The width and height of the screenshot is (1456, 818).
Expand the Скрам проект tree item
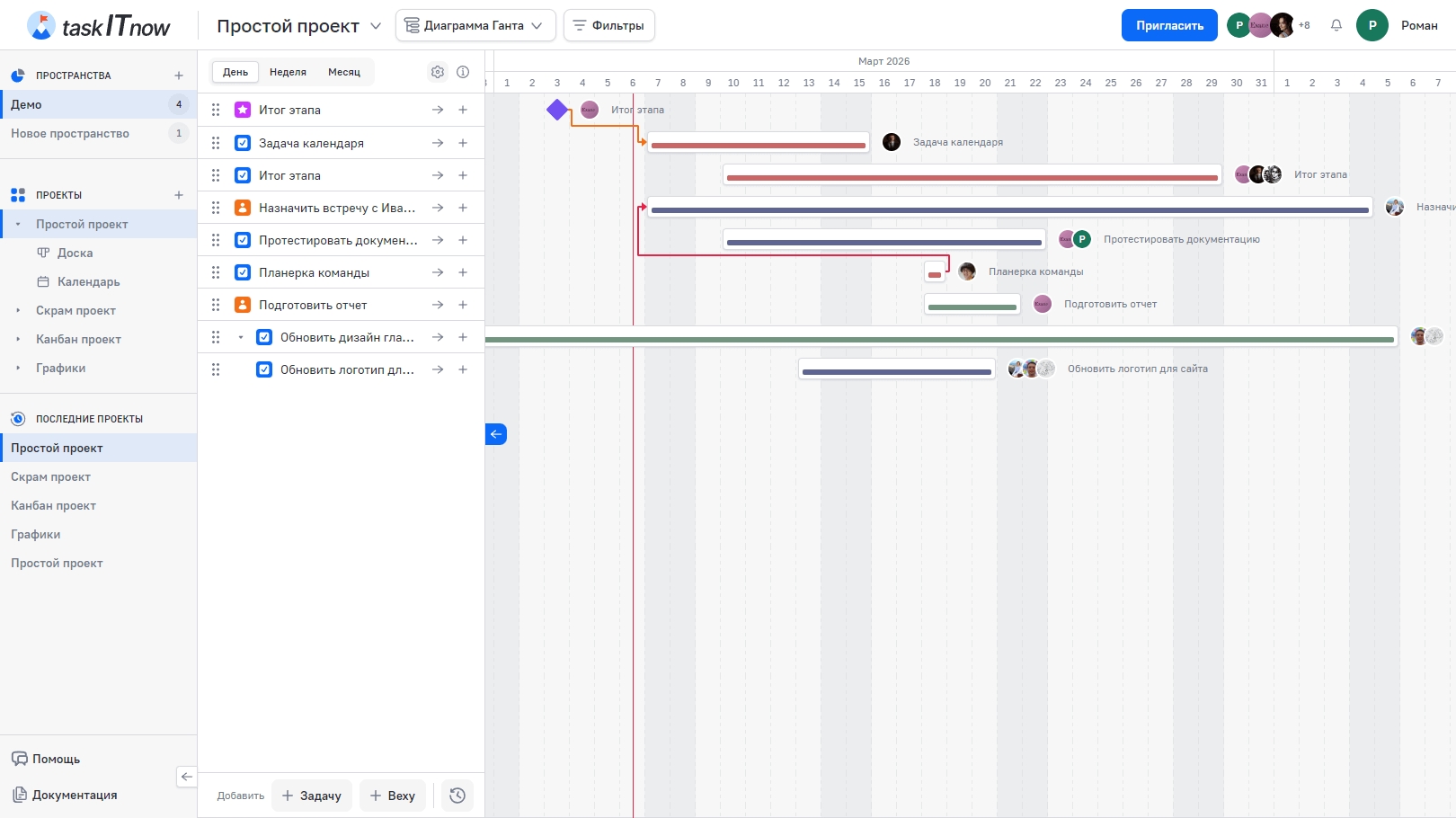point(18,310)
